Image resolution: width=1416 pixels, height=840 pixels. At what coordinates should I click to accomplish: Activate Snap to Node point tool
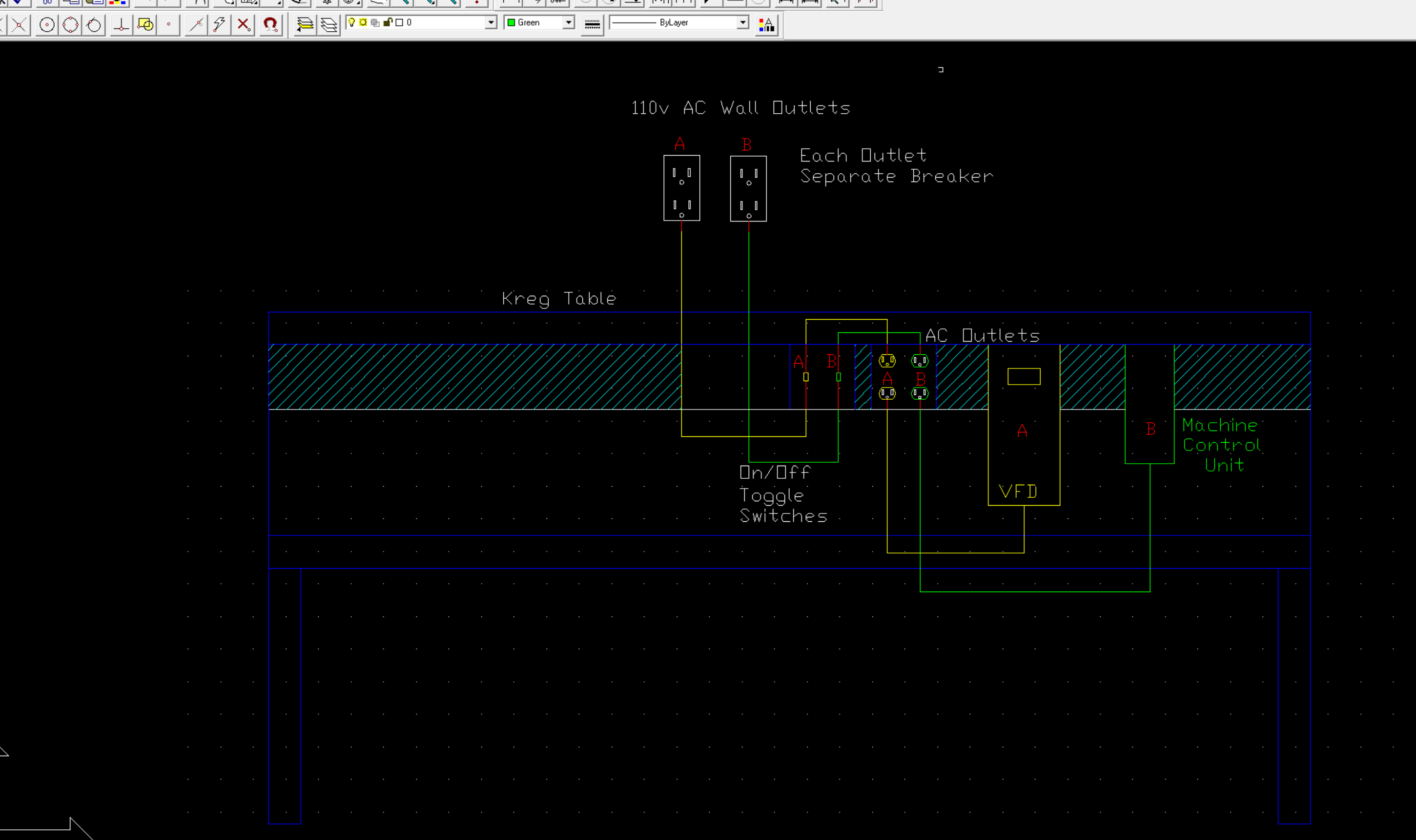pyautogui.click(x=169, y=25)
